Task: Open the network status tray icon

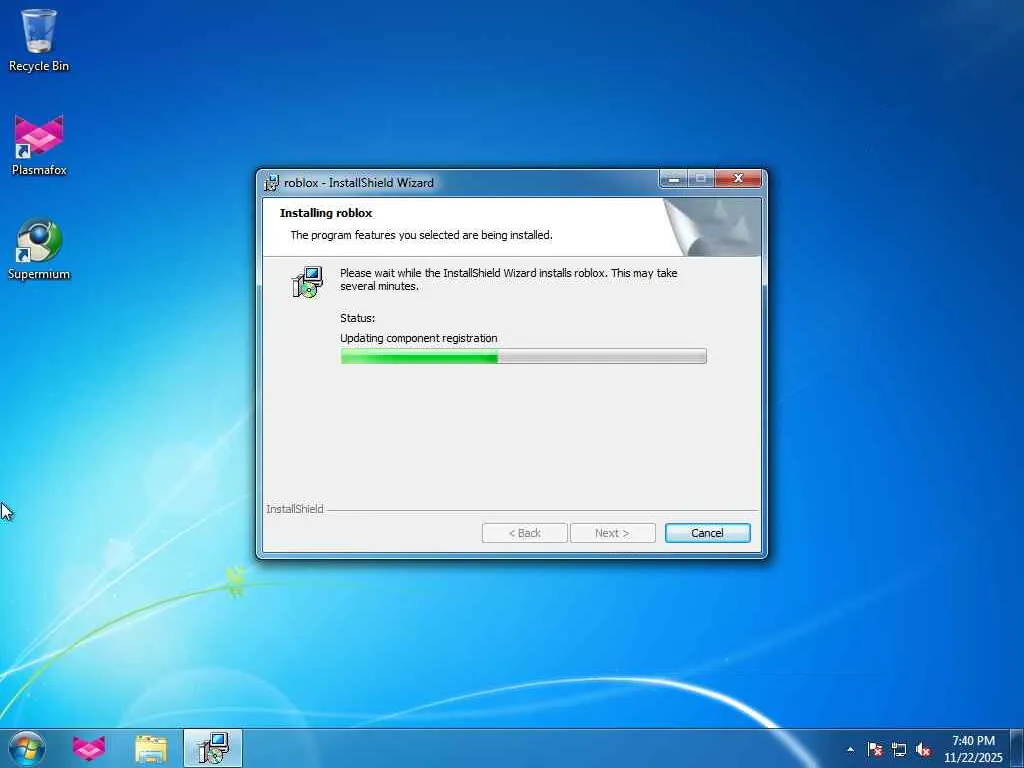Action: point(899,749)
